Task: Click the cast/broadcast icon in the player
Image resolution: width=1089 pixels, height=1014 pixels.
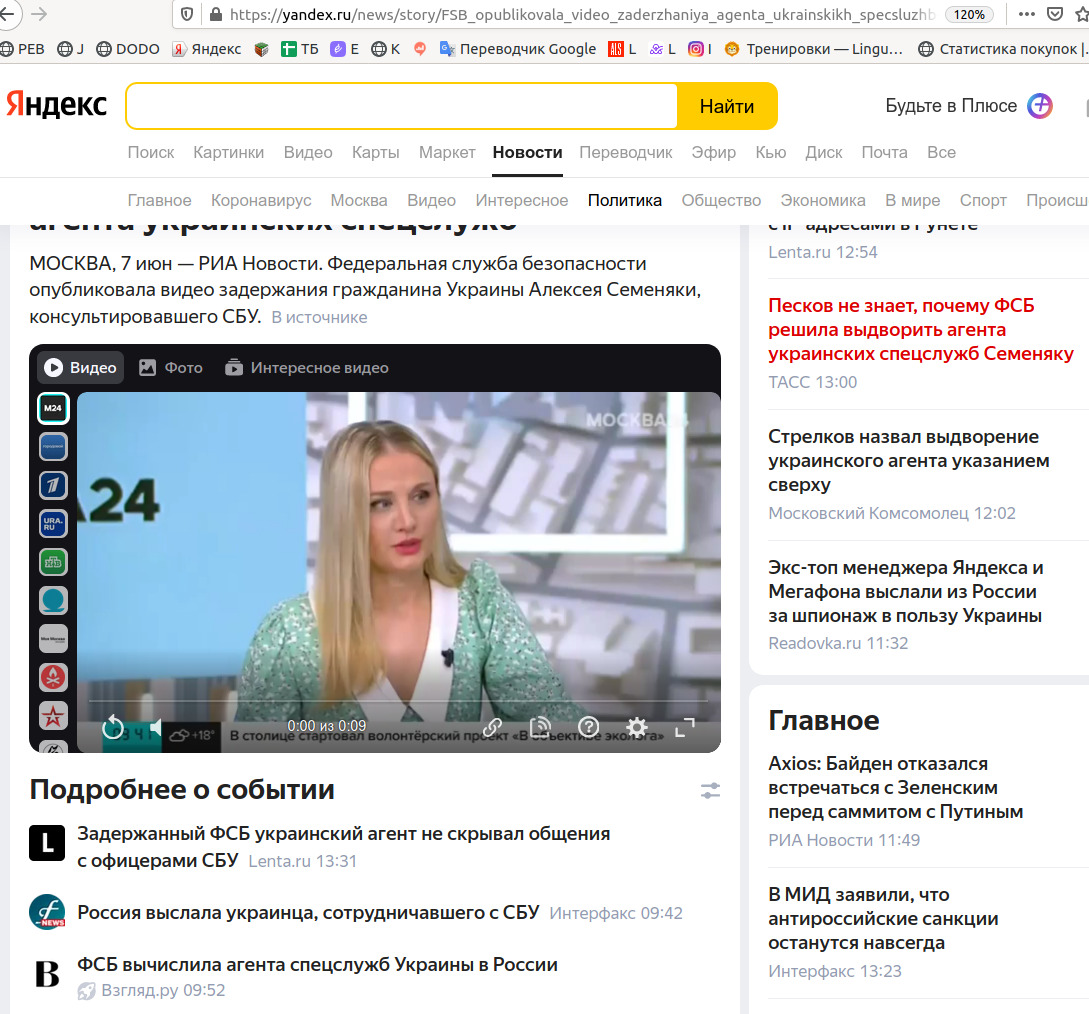Action: 540,727
